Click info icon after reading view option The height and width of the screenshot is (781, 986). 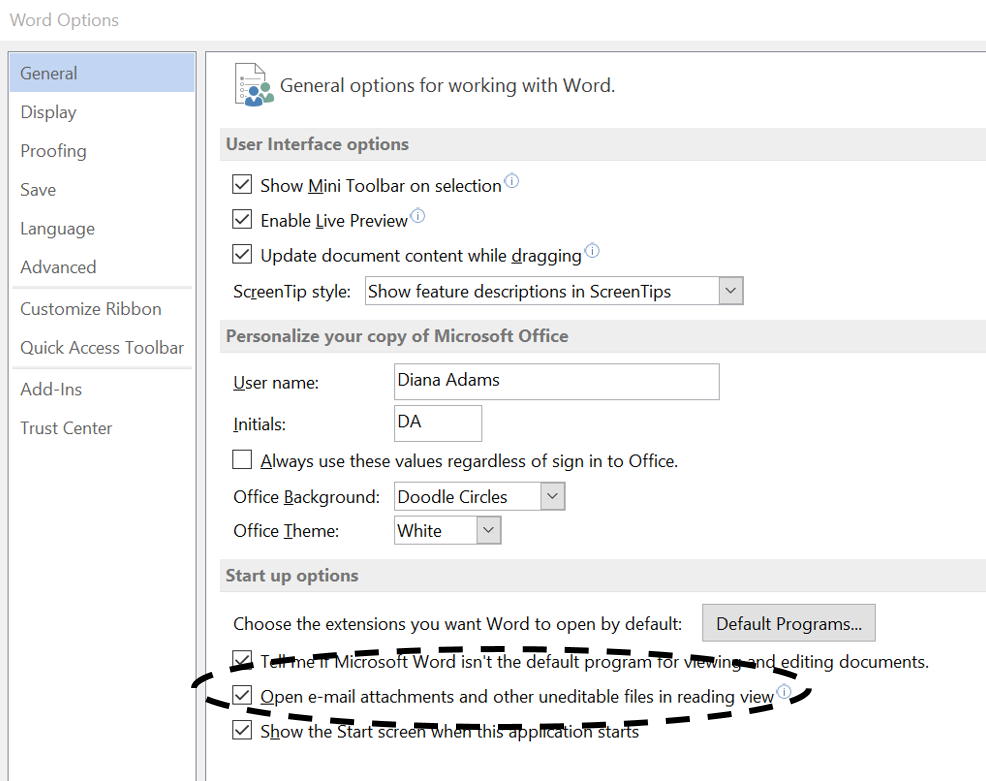pyautogui.click(x=784, y=692)
